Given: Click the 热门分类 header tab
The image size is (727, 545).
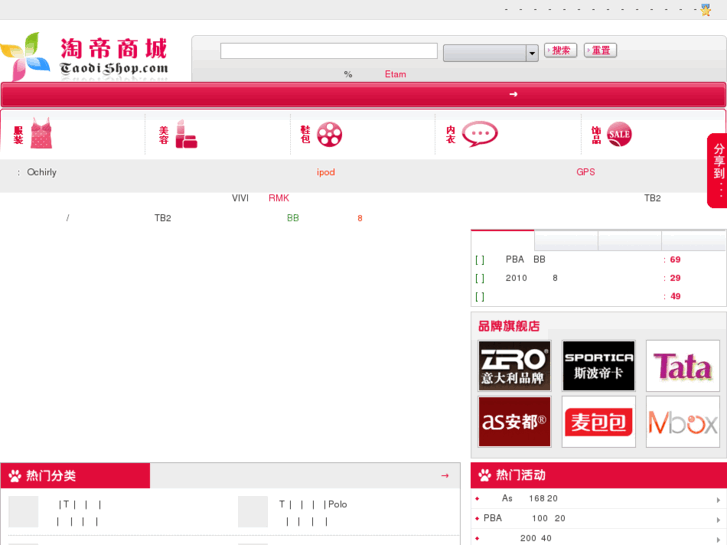Looking at the screenshot, I should 75,475.
